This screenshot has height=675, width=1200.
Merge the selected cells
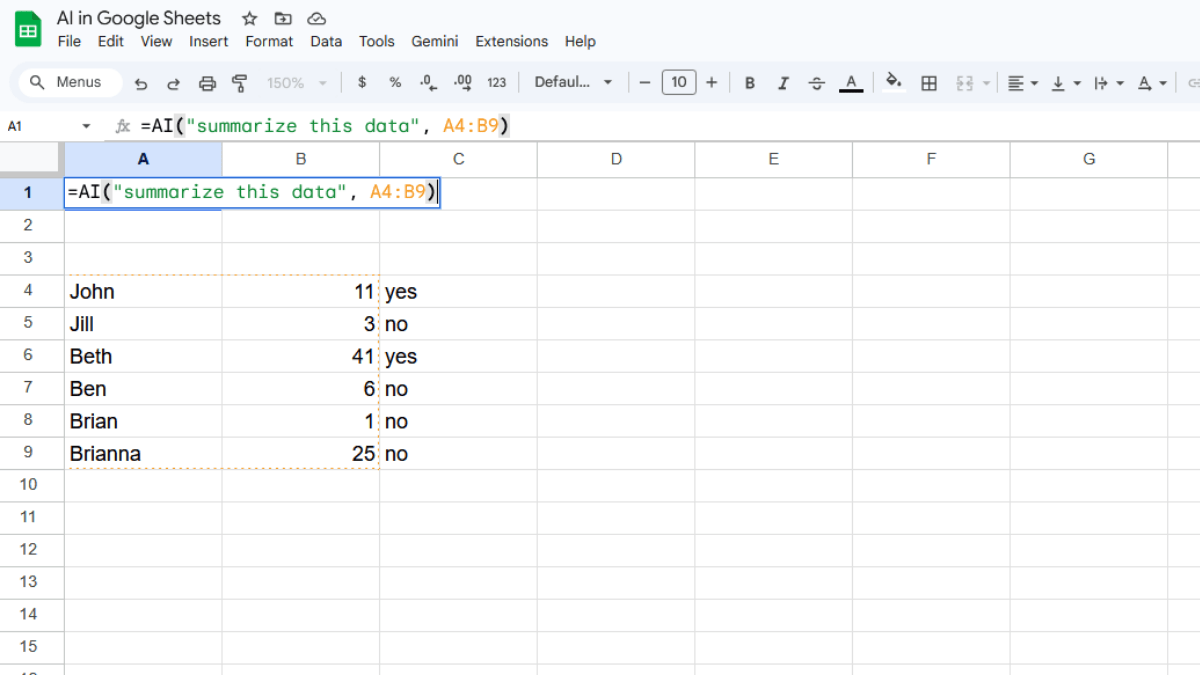click(964, 82)
